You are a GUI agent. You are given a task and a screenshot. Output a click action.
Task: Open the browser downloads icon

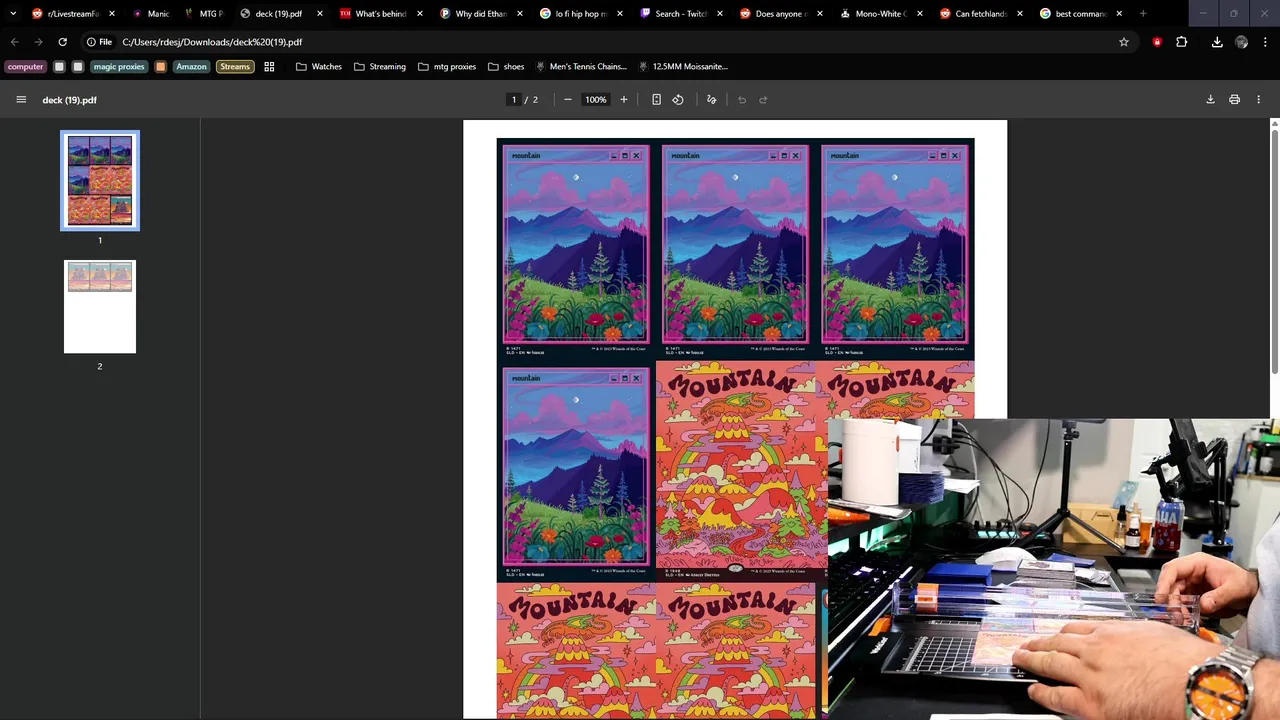pos(1217,42)
